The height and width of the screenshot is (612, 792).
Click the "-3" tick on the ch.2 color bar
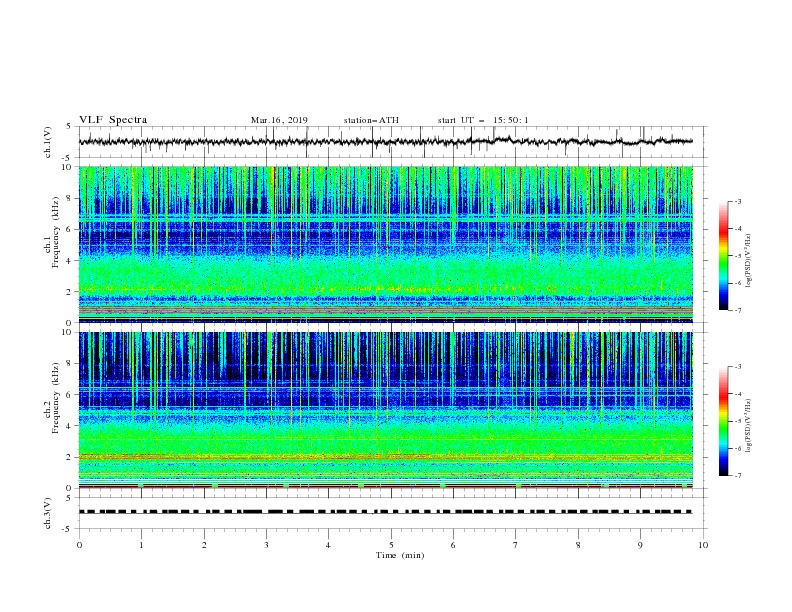point(737,367)
